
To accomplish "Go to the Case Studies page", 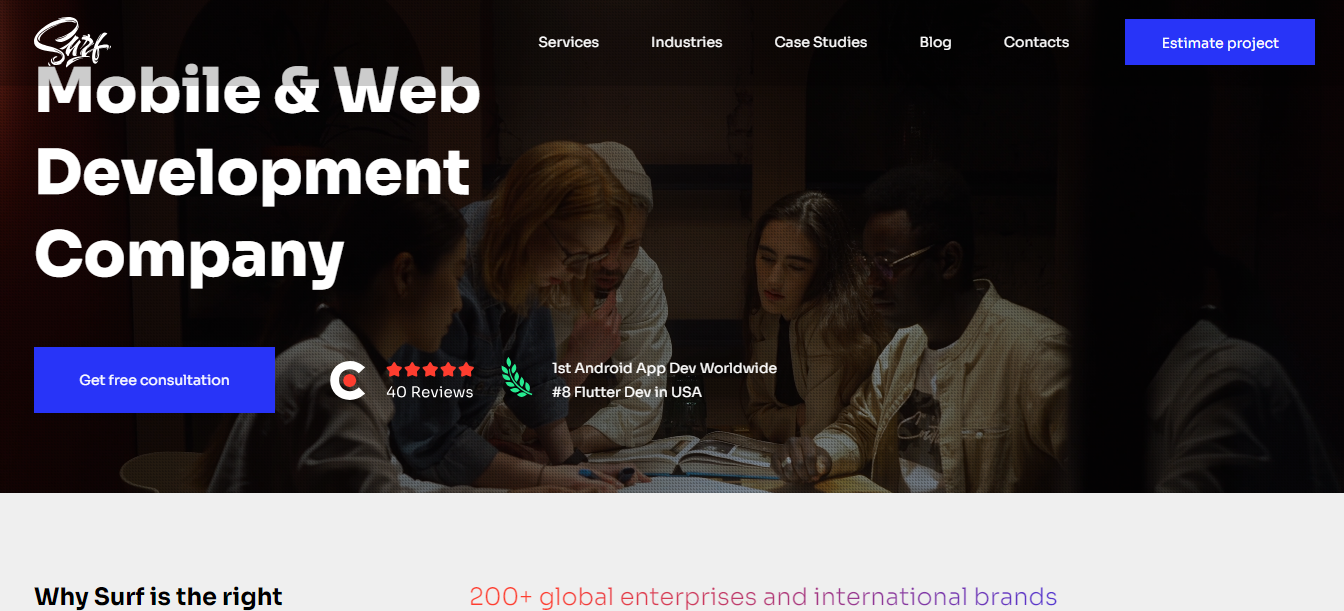I will click(820, 42).
